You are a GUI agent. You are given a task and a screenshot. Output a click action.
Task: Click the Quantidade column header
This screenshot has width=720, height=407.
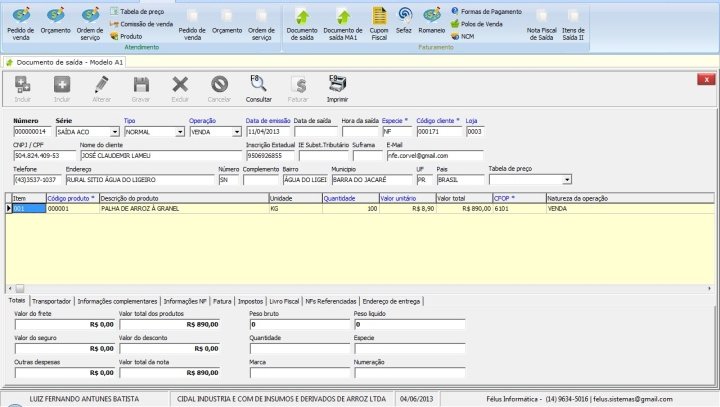pyautogui.click(x=350, y=198)
